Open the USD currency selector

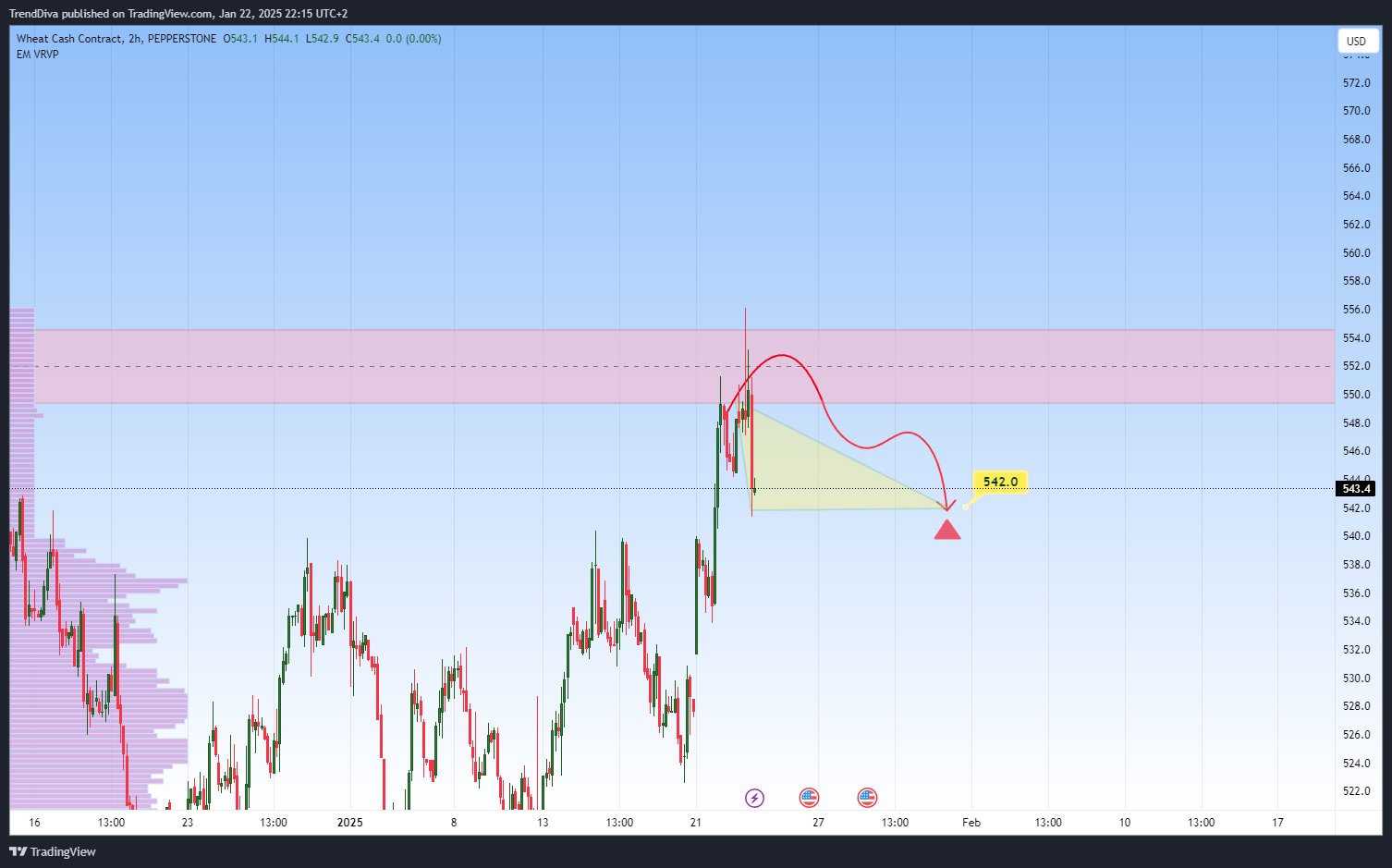[x=1358, y=41]
